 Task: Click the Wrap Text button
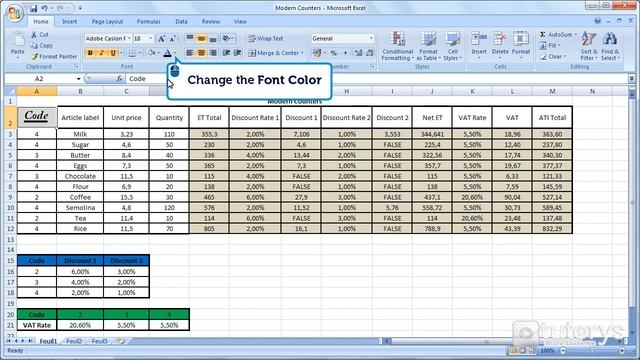pyautogui.click(x=265, y=39)
